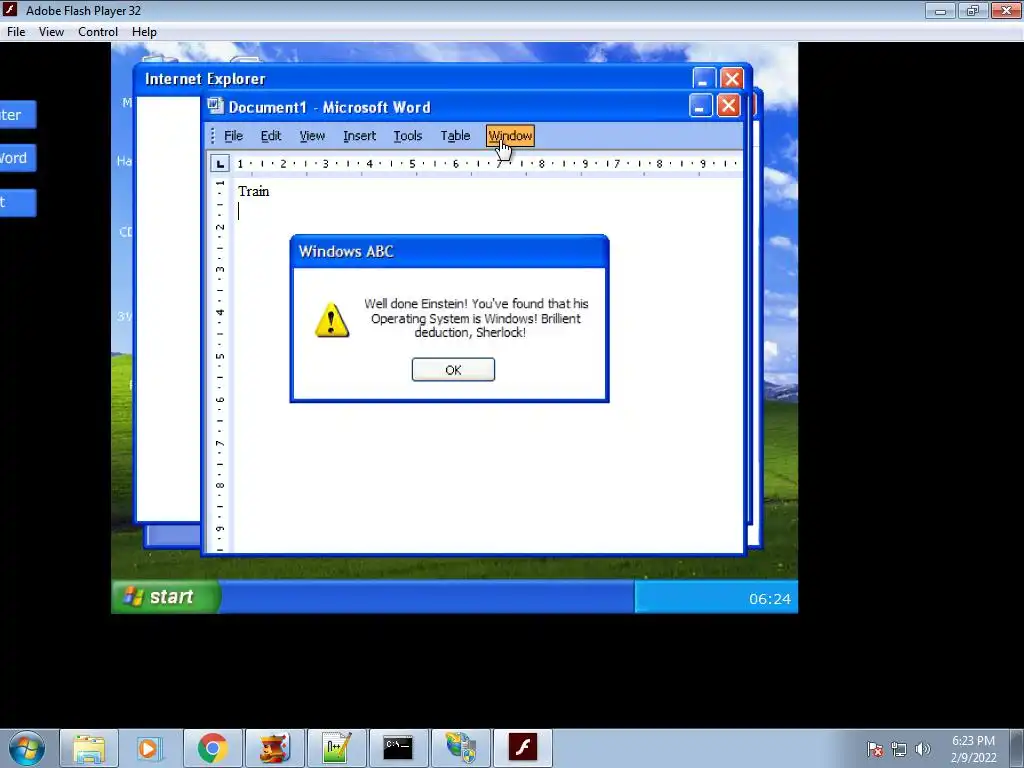Click the cut-off blue button ending in 'ter'
1024x768 pixels.
(x=18, y=115)
